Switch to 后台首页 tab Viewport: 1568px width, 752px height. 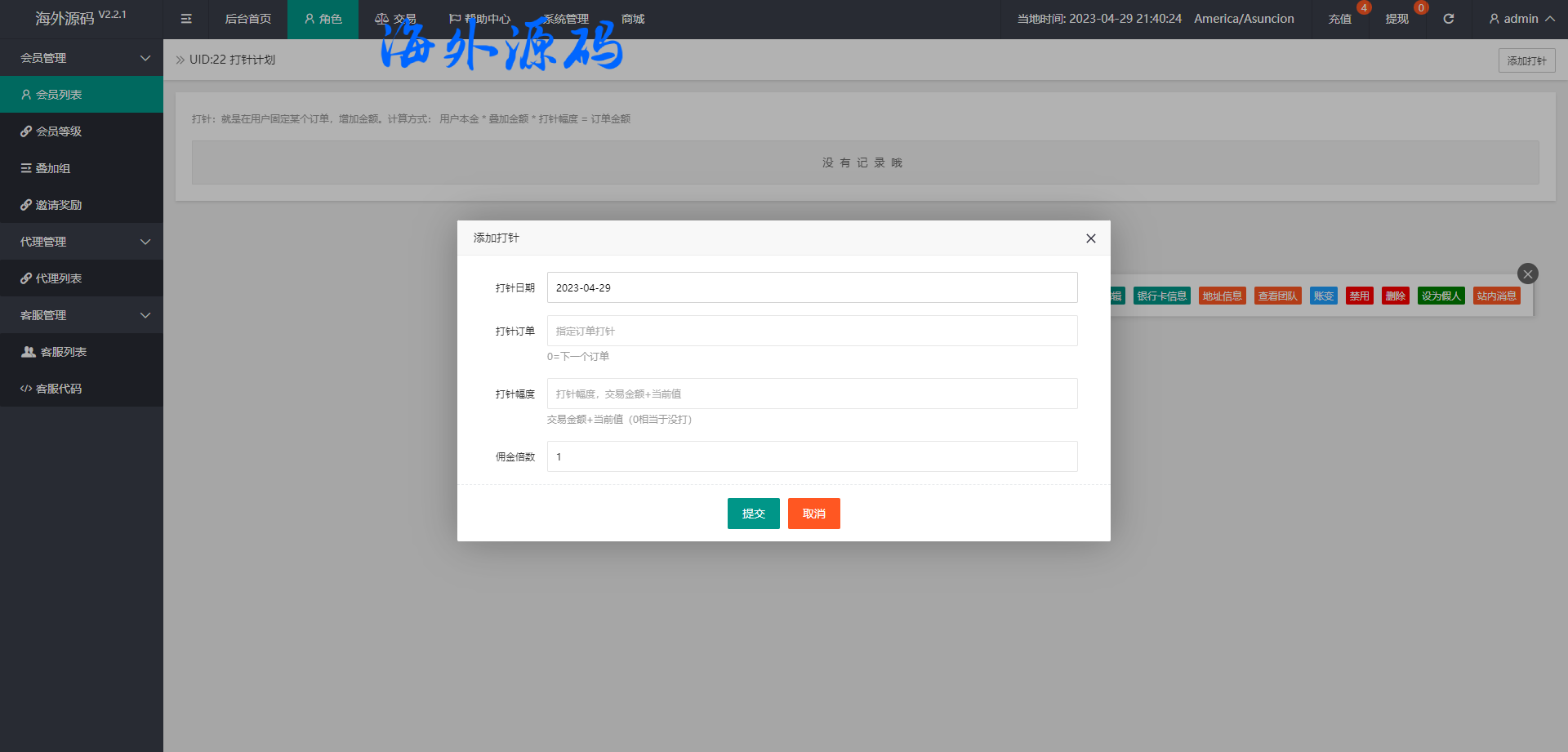click(x=247, y=19)
